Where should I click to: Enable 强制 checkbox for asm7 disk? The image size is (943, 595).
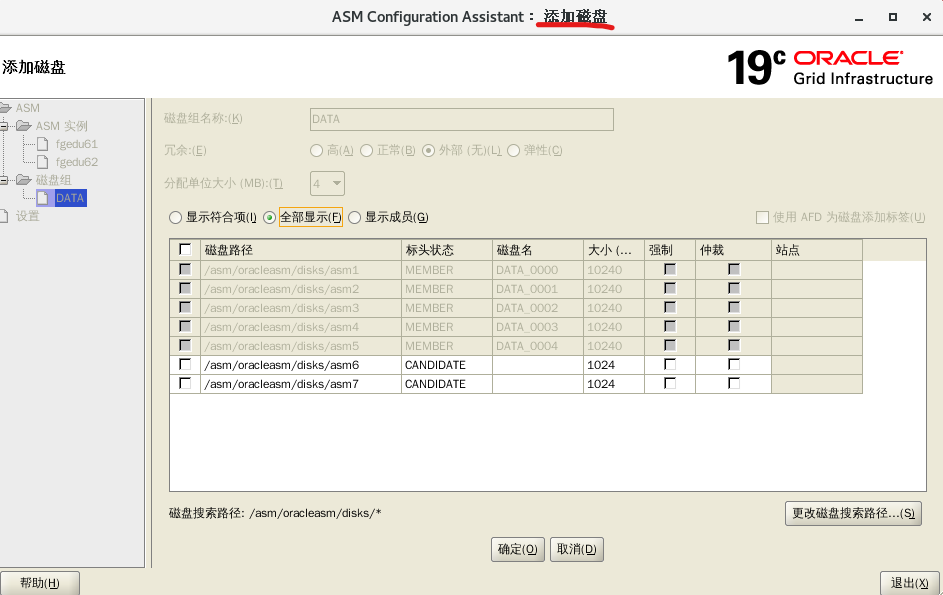pos(670,383)
